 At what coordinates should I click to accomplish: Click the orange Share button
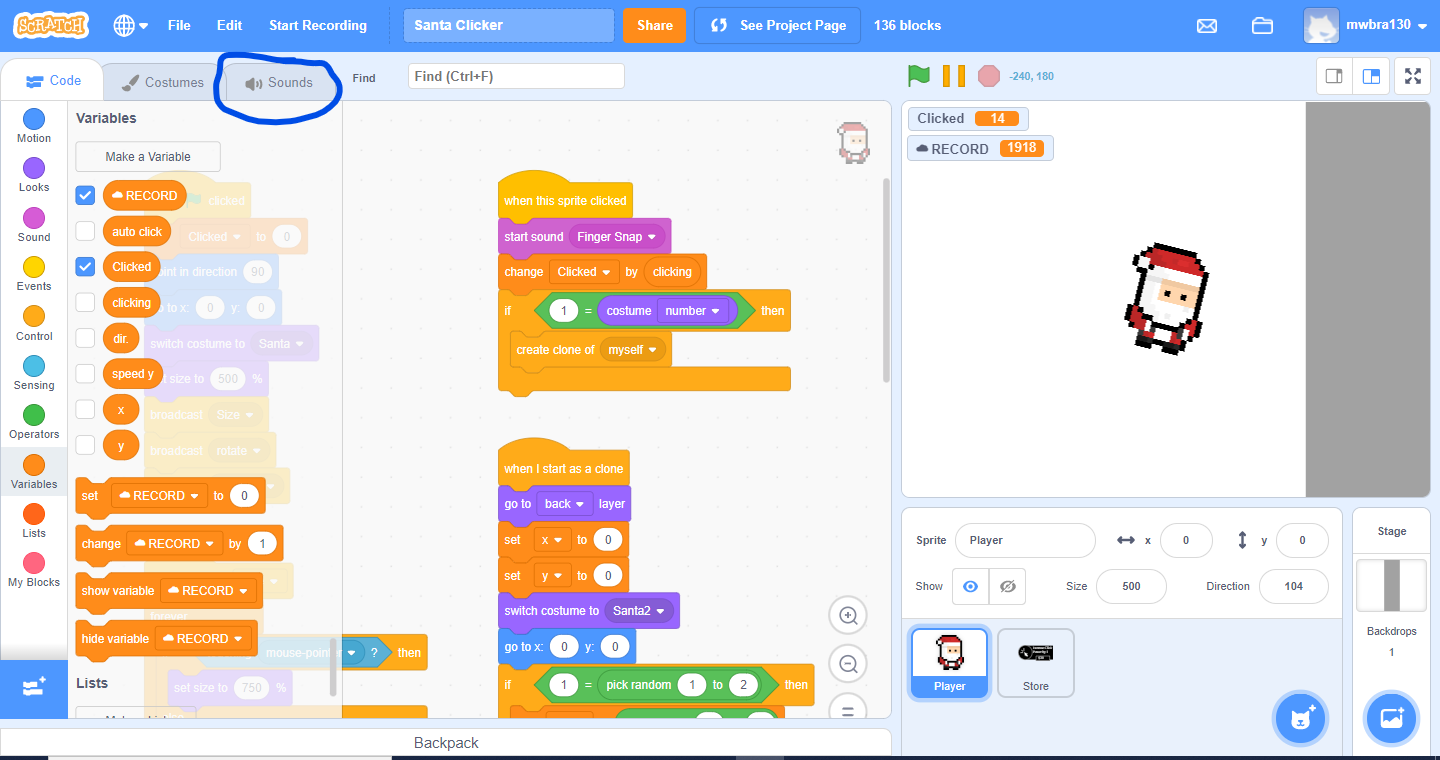[655, 25]
